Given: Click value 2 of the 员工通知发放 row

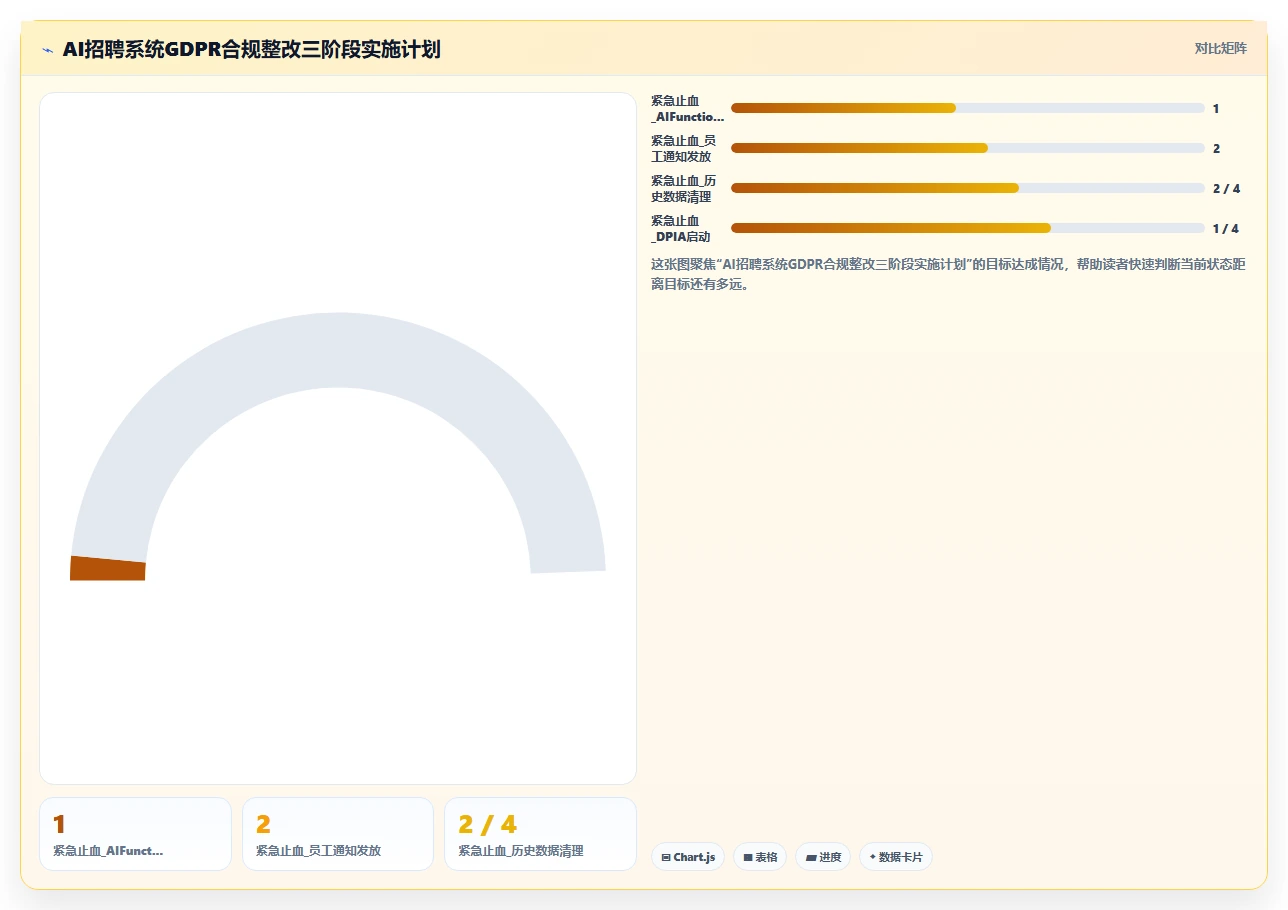Looking at the screenshot, I should pos(1217,149).
